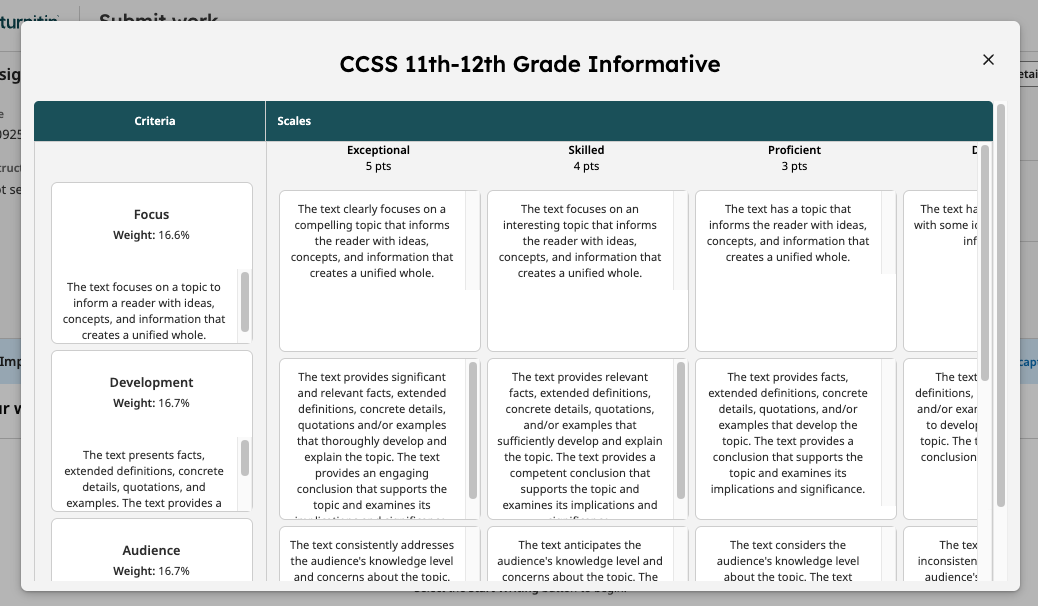The height and width of the screenshot is (606, 1038).
Task: Click the vertical scrollbar of the rubric dialog
Action: pyautogui.click(x=1000, y=305)
